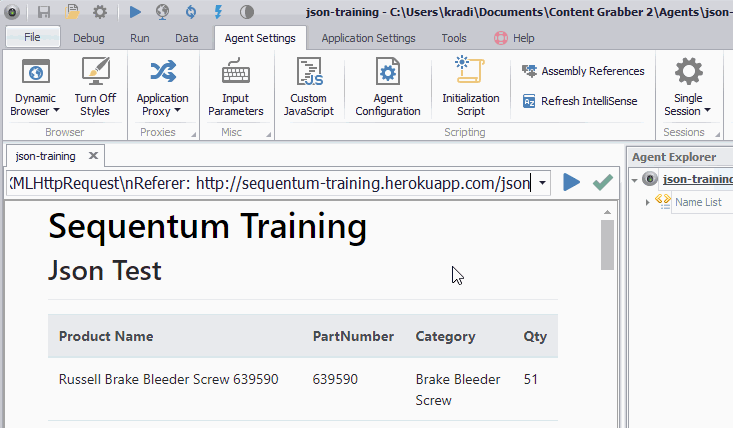
Task: Open Agent Configuration settings
Action: (388, 73)
